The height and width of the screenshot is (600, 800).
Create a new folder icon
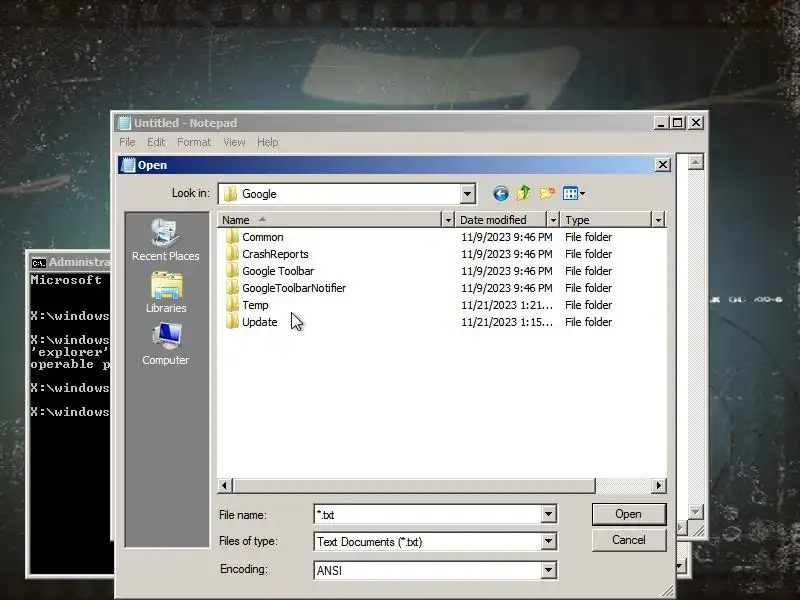coord(547,193)
